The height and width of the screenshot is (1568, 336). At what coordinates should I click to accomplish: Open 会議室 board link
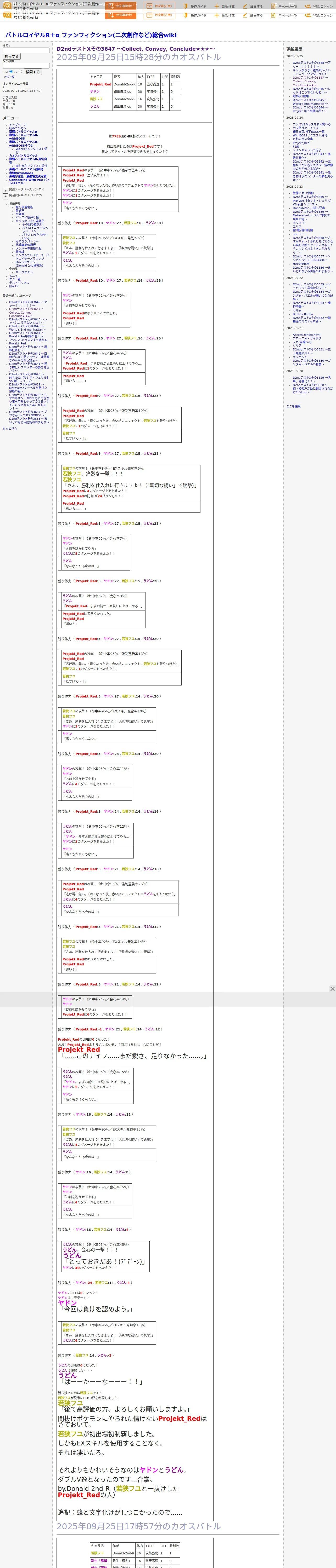tap(20, 214)
